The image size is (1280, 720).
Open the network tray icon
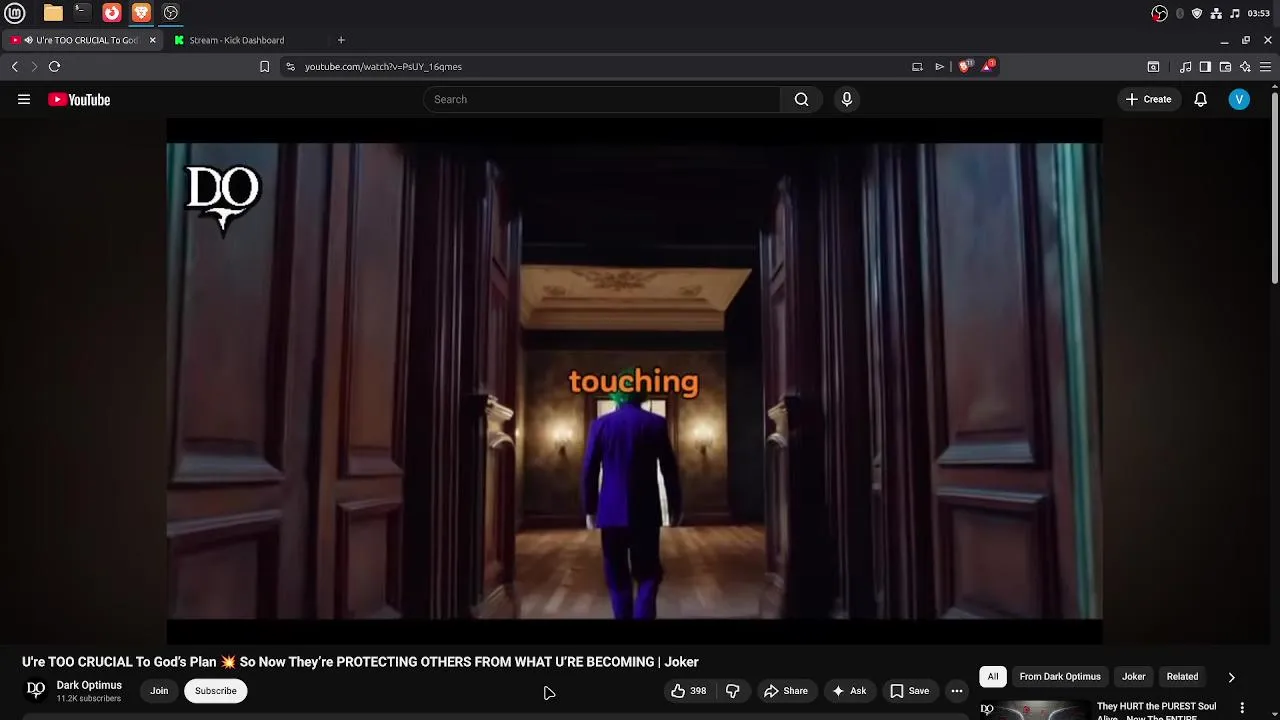[1216, 13]
